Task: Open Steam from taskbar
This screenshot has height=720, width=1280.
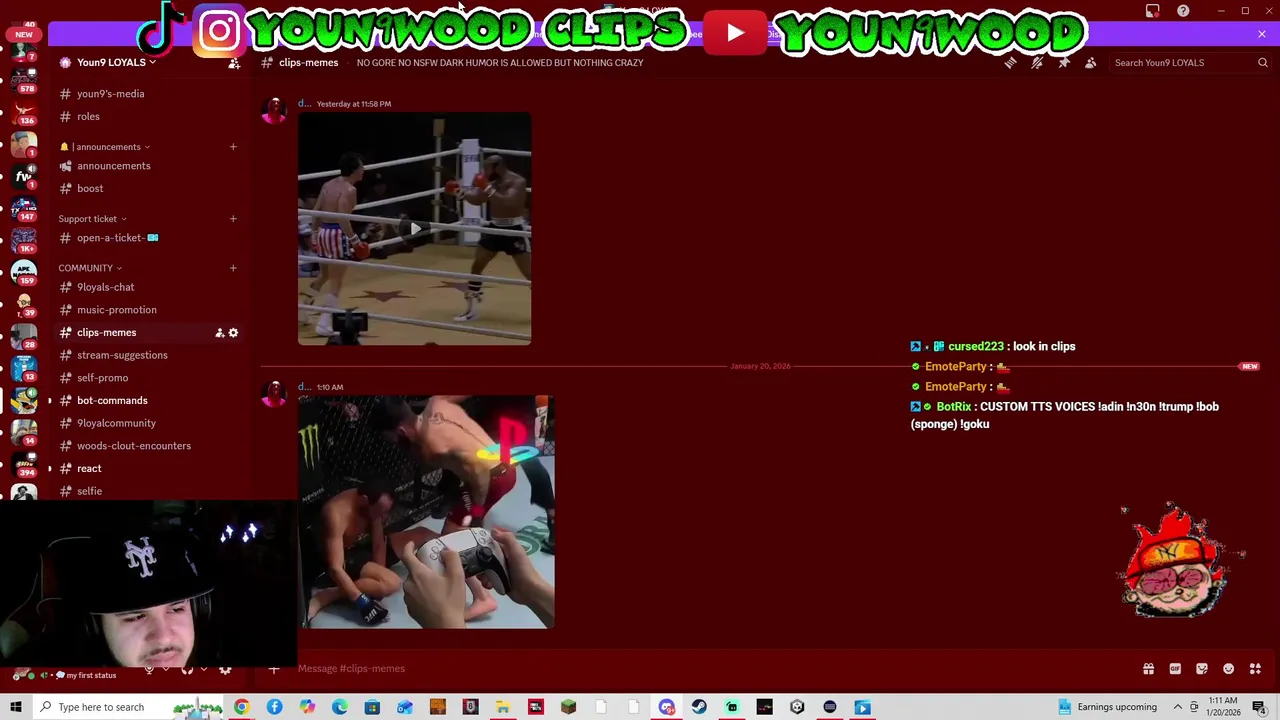Action: [699, 707]
